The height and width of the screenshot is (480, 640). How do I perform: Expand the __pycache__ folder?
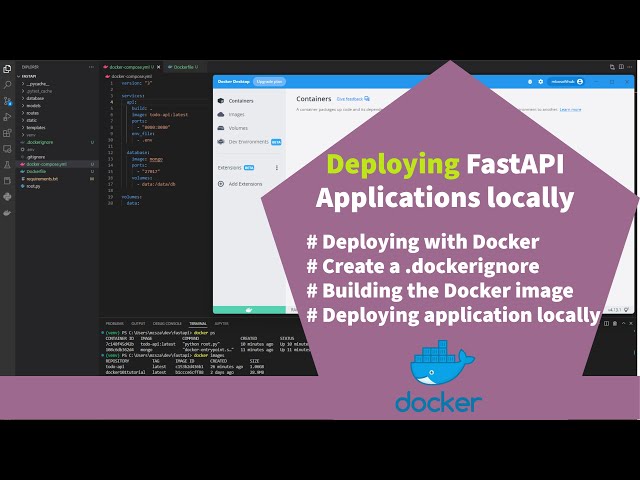[38, 84]
